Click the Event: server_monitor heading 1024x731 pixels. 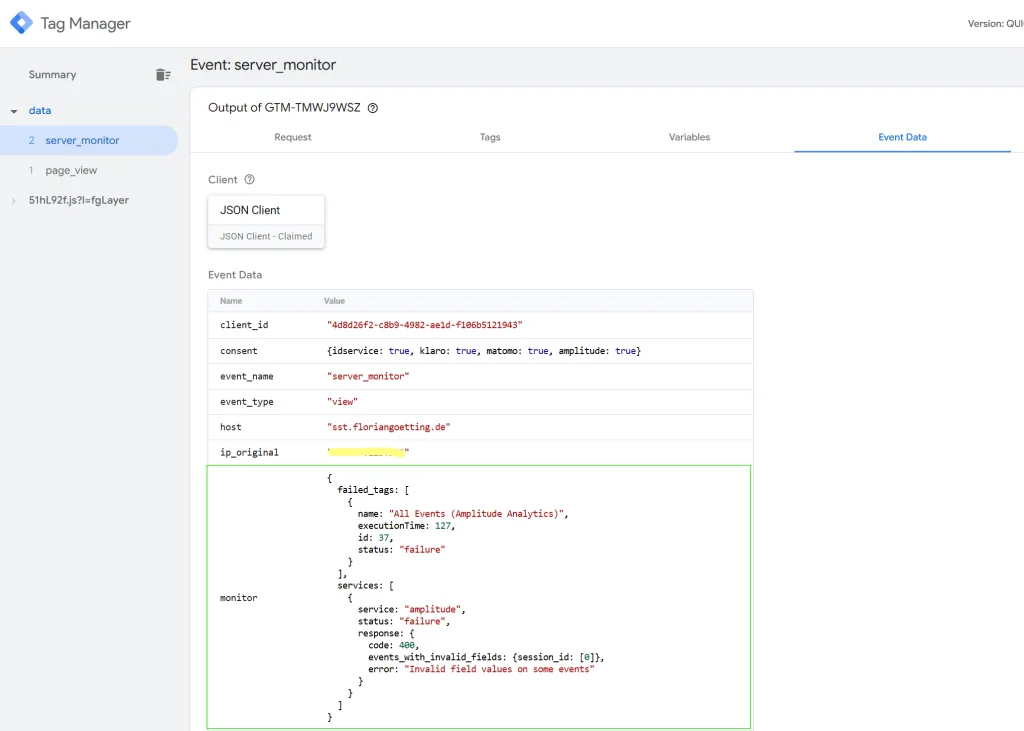263,65
